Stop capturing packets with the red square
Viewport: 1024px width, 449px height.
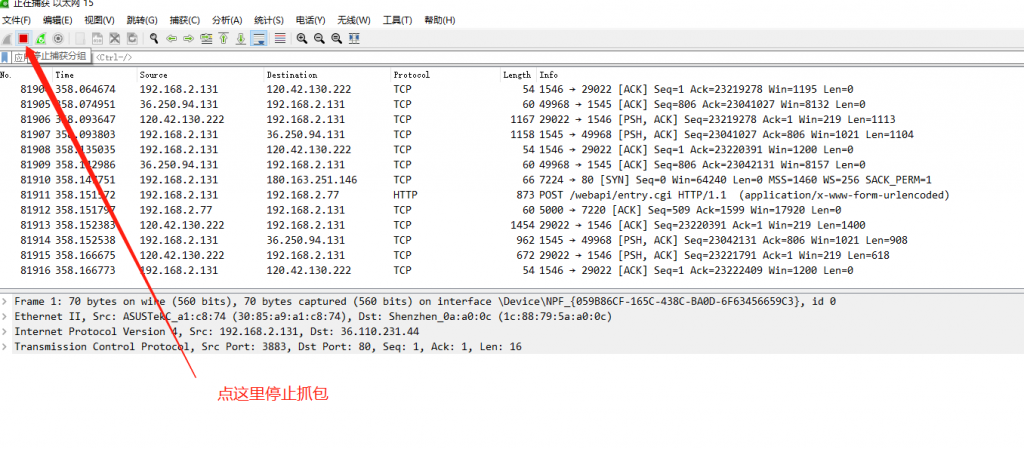click(x=24, y=39)
